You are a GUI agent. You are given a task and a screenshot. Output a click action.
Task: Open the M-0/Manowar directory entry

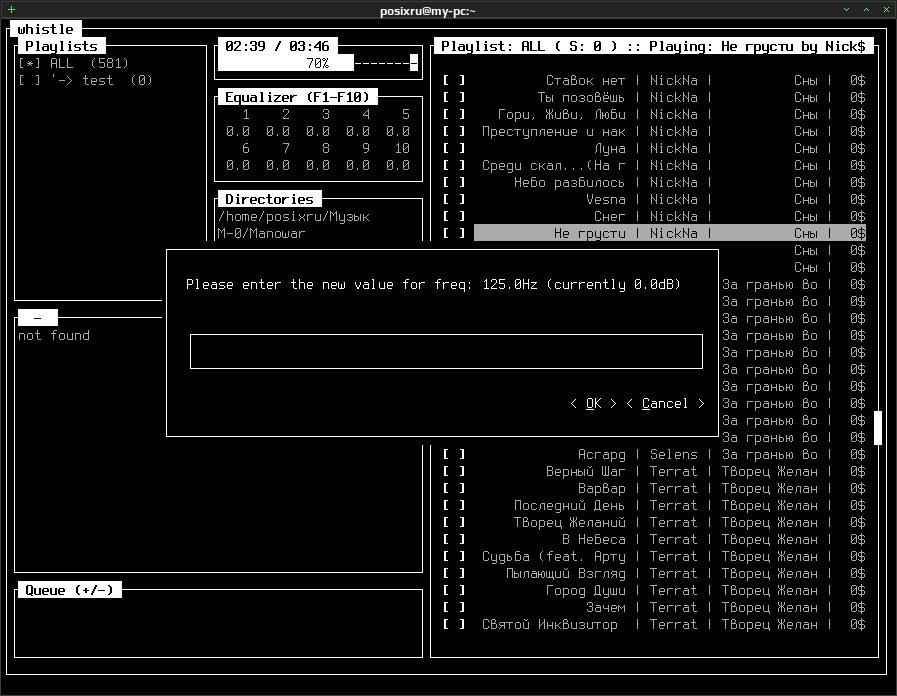point(261,233)
